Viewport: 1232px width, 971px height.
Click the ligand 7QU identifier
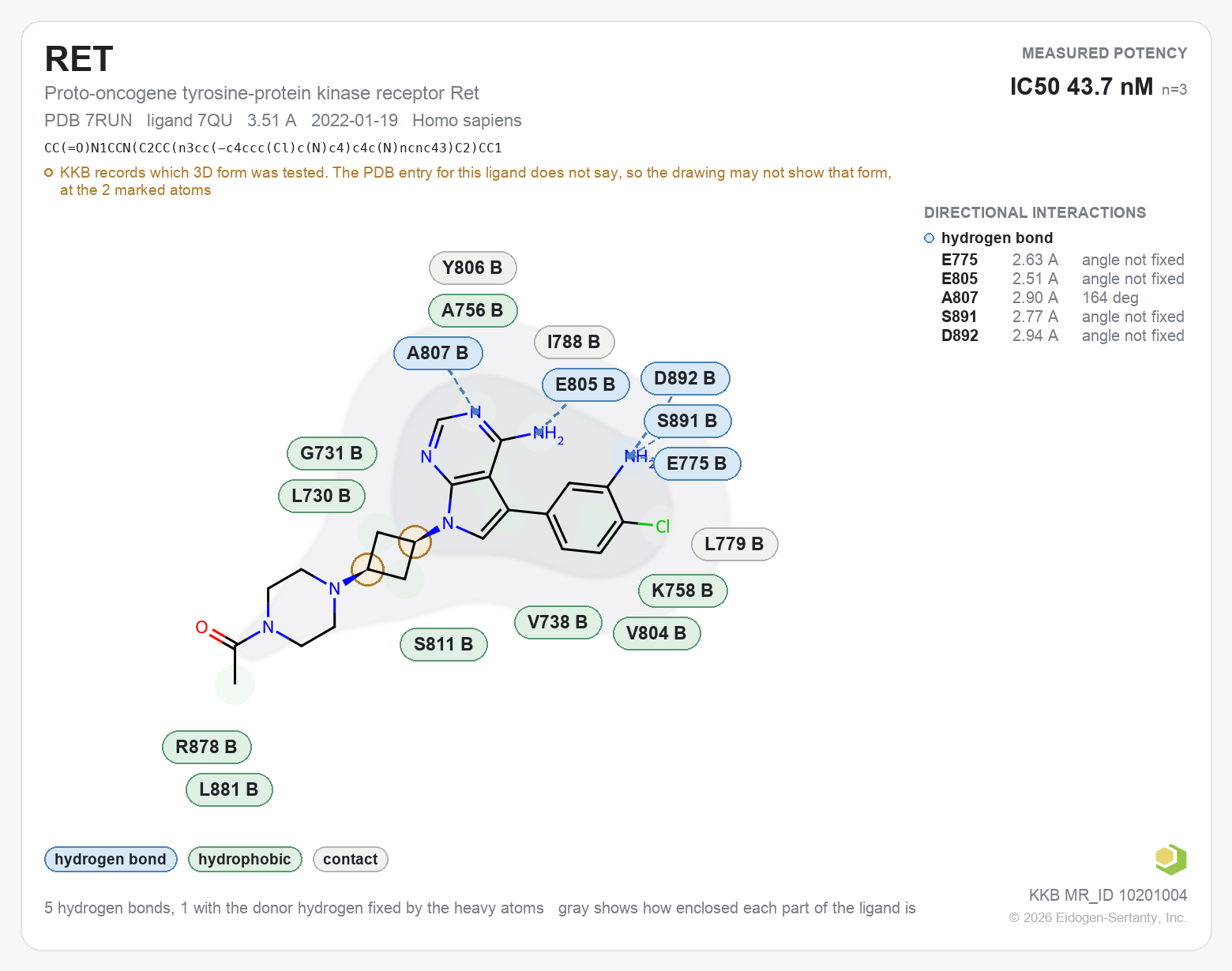click(190, 120)
